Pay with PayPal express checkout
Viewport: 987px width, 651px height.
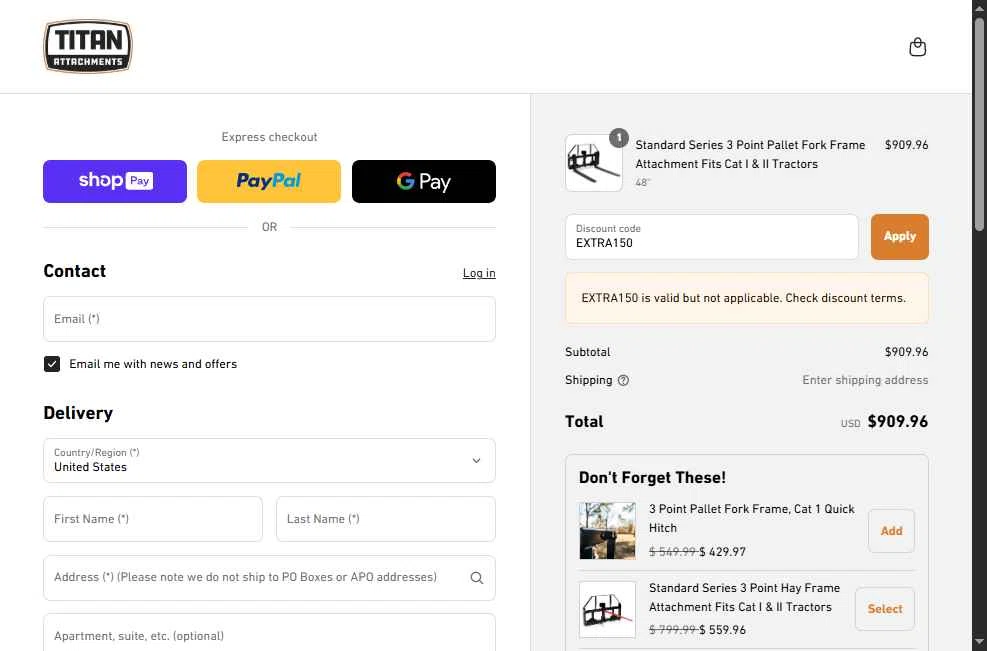(x=269, y=181)
